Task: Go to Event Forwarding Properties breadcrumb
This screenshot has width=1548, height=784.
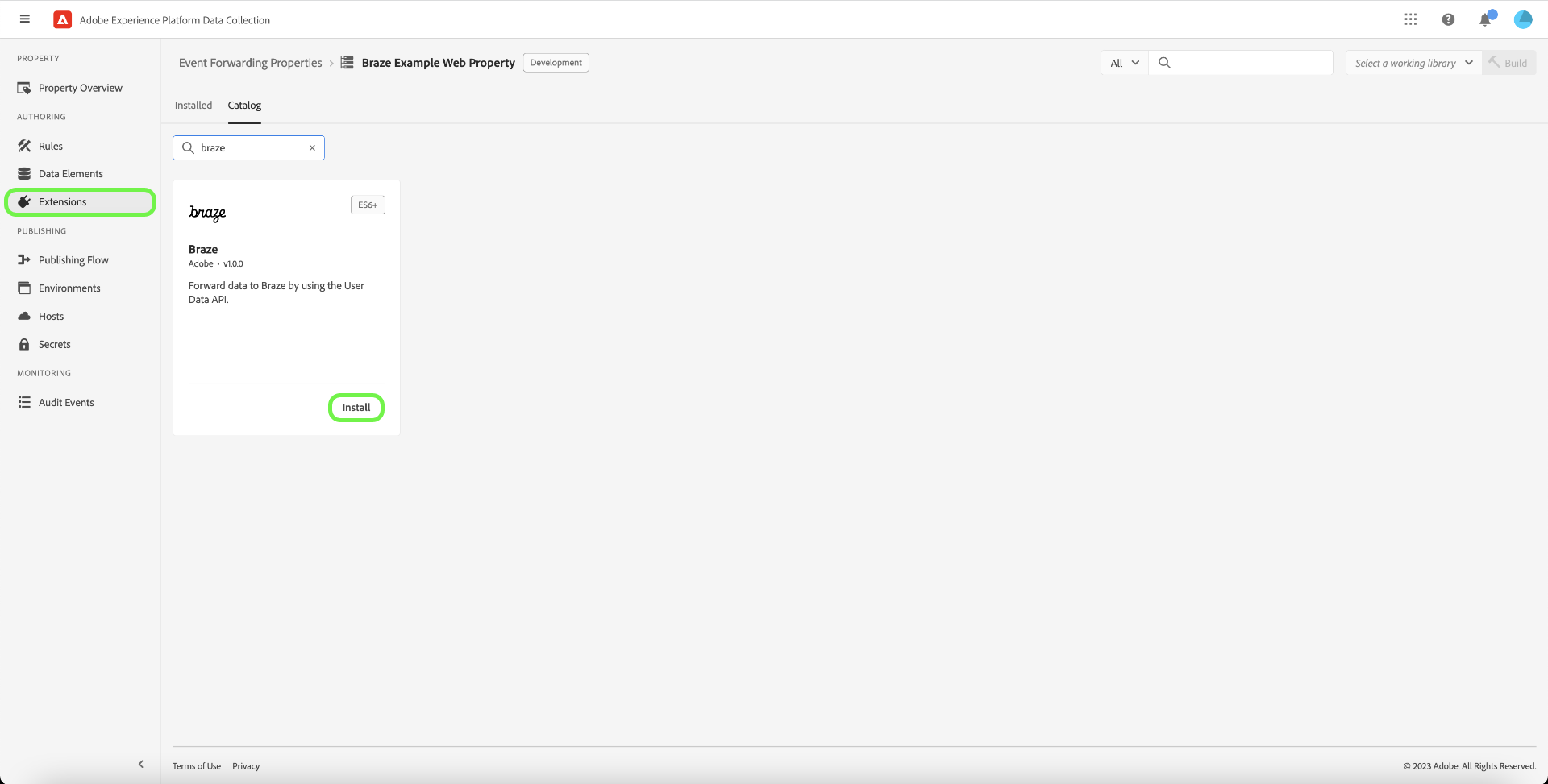Action: tap(251, 63)
